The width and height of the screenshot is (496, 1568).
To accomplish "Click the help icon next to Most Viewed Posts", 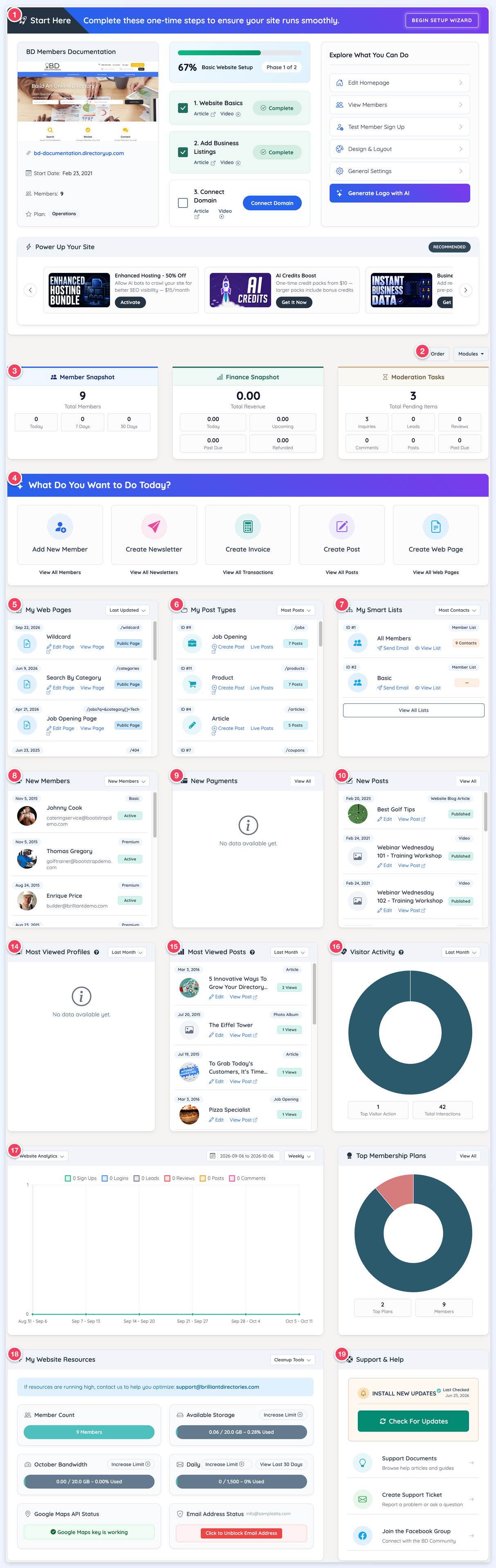I will pos(252,952).
